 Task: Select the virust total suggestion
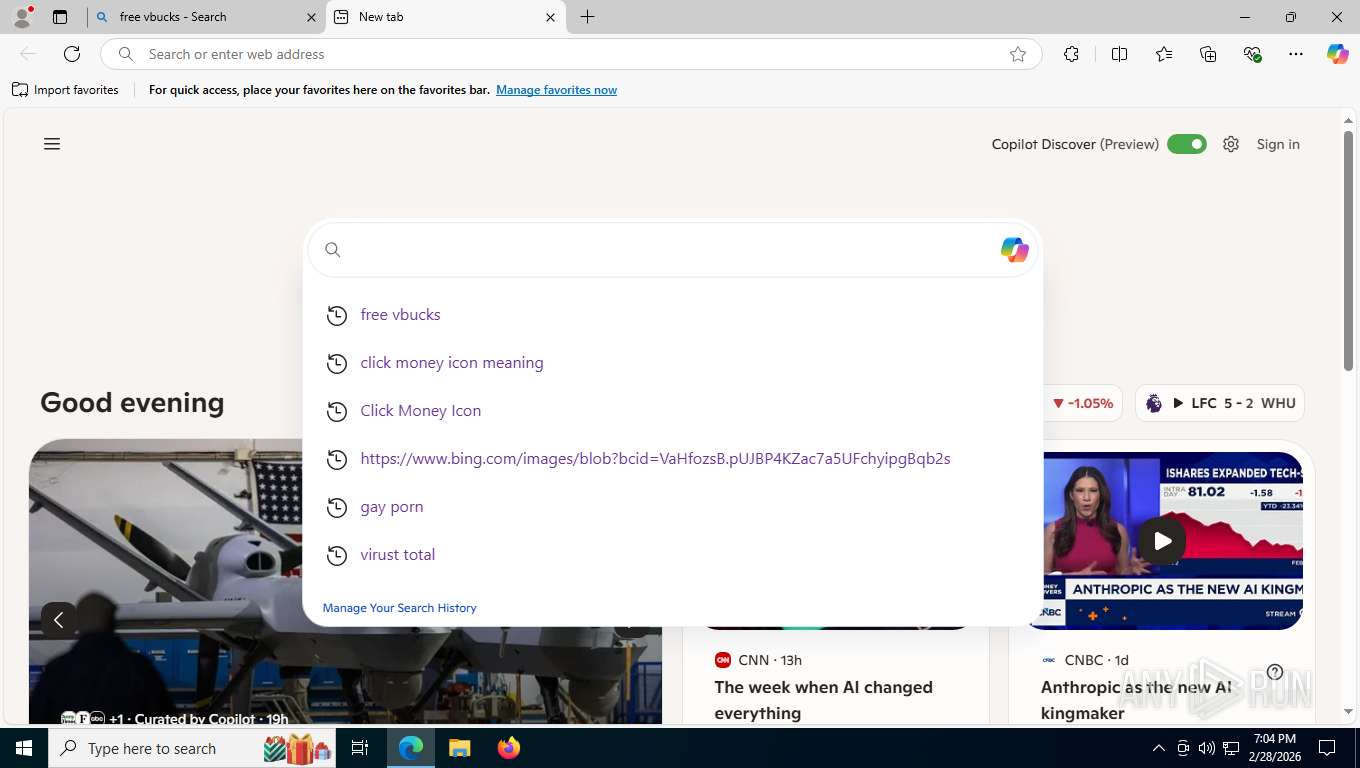tap(672, 554)
